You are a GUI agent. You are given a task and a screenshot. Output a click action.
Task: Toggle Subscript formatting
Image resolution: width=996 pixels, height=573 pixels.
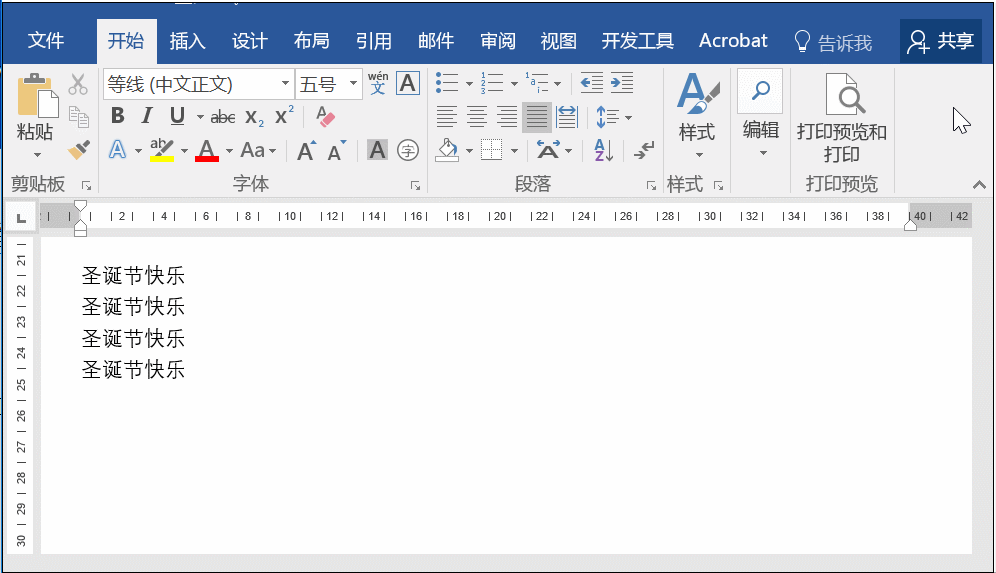[x=254, y=117]
